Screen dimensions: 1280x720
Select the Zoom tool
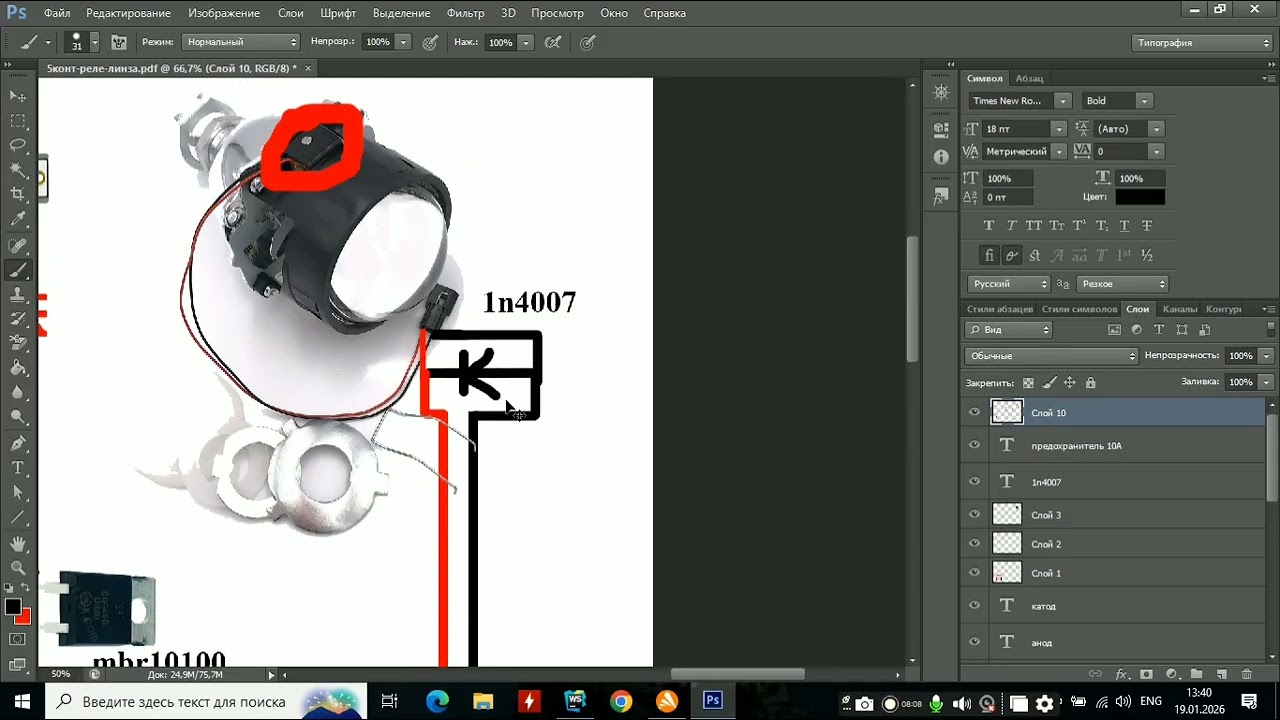pos(18,568)
